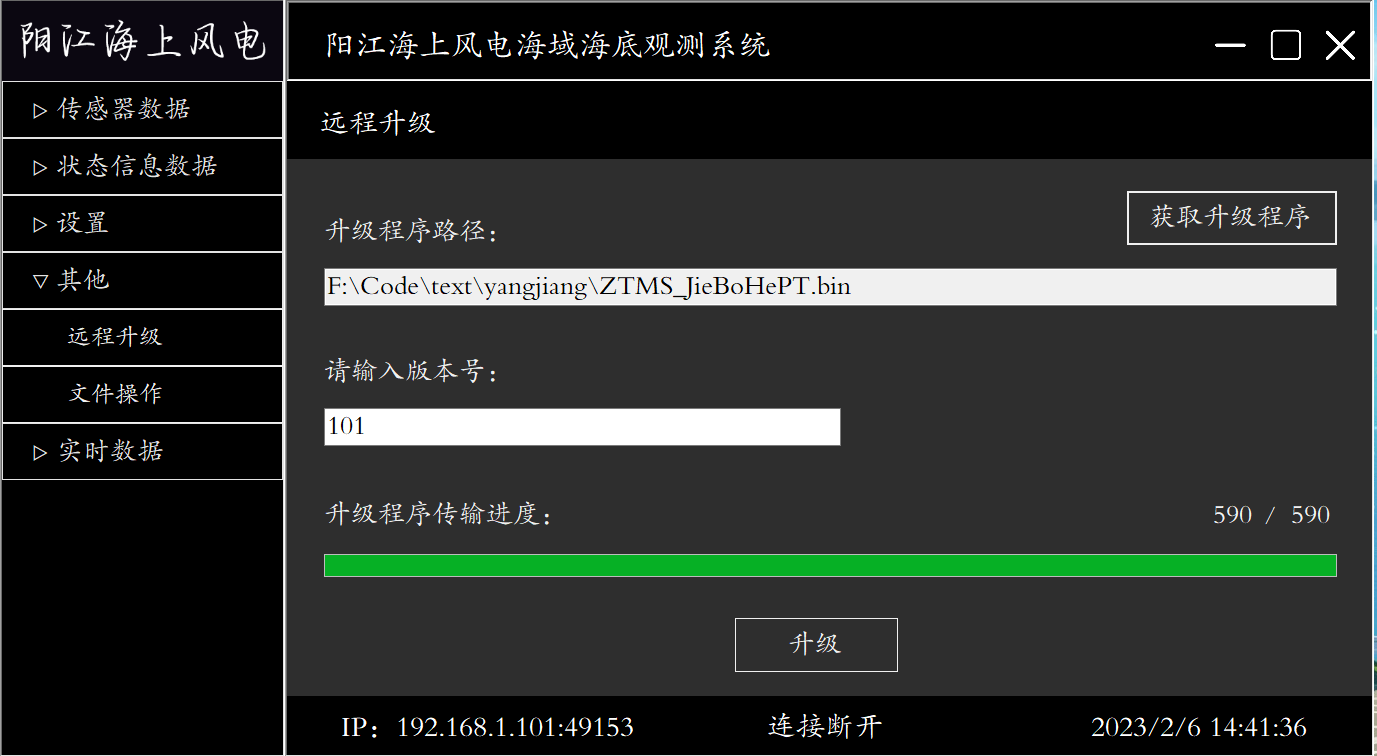
Task: Select the 状态信息数据 menu entry
Action: point(142,167)
